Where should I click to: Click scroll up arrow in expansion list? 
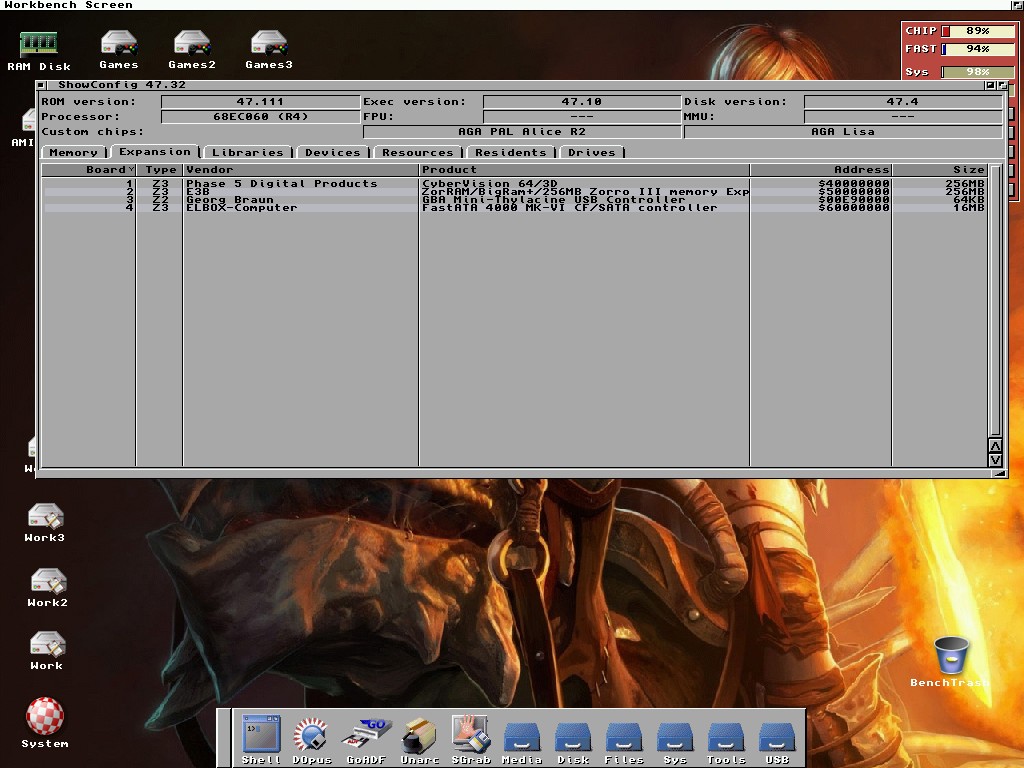(995, 445)
